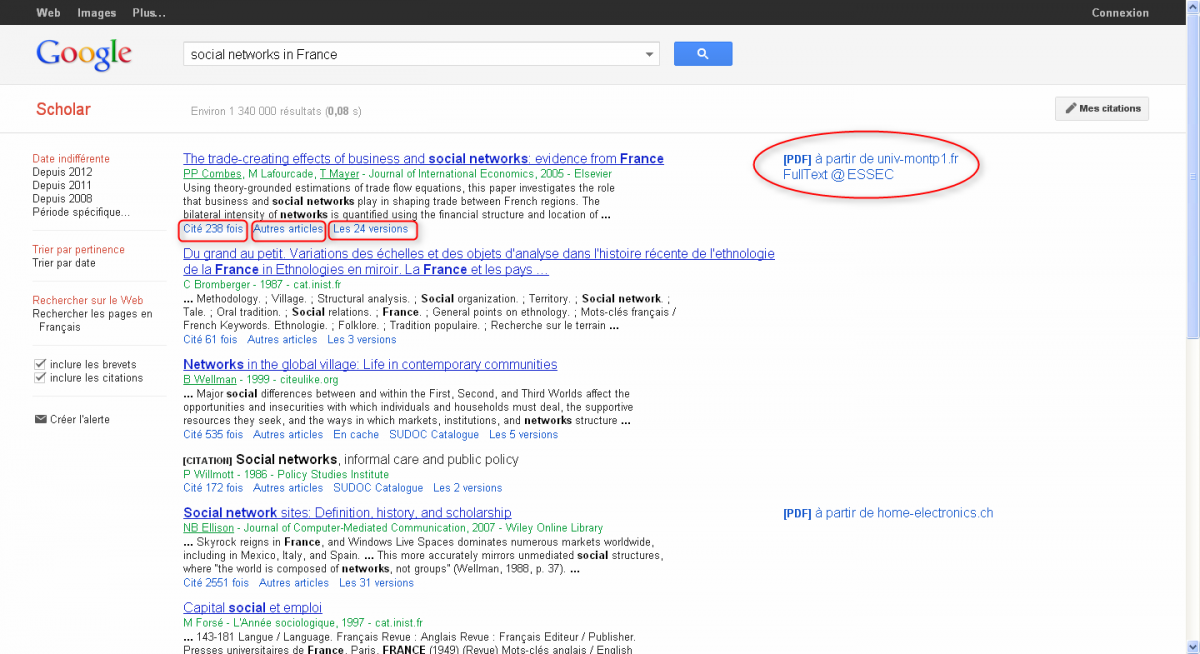Open PDF à partir de univ-montp1.fr
Image resolution: width=1200 pixels, height=654 pixels.
coord(870,159)
